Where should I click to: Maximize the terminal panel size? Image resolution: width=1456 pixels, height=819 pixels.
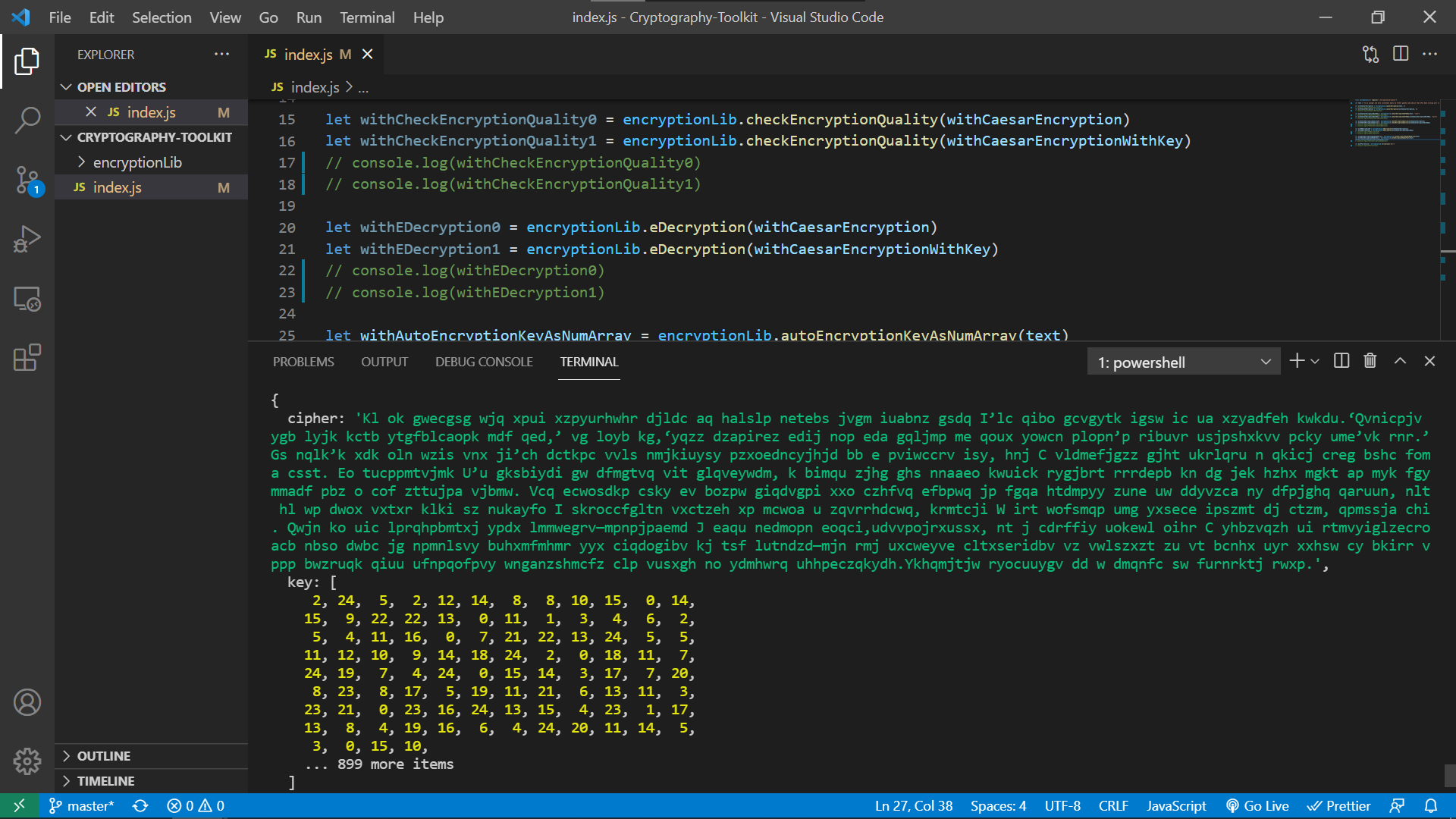click(x=1400, y=361)
